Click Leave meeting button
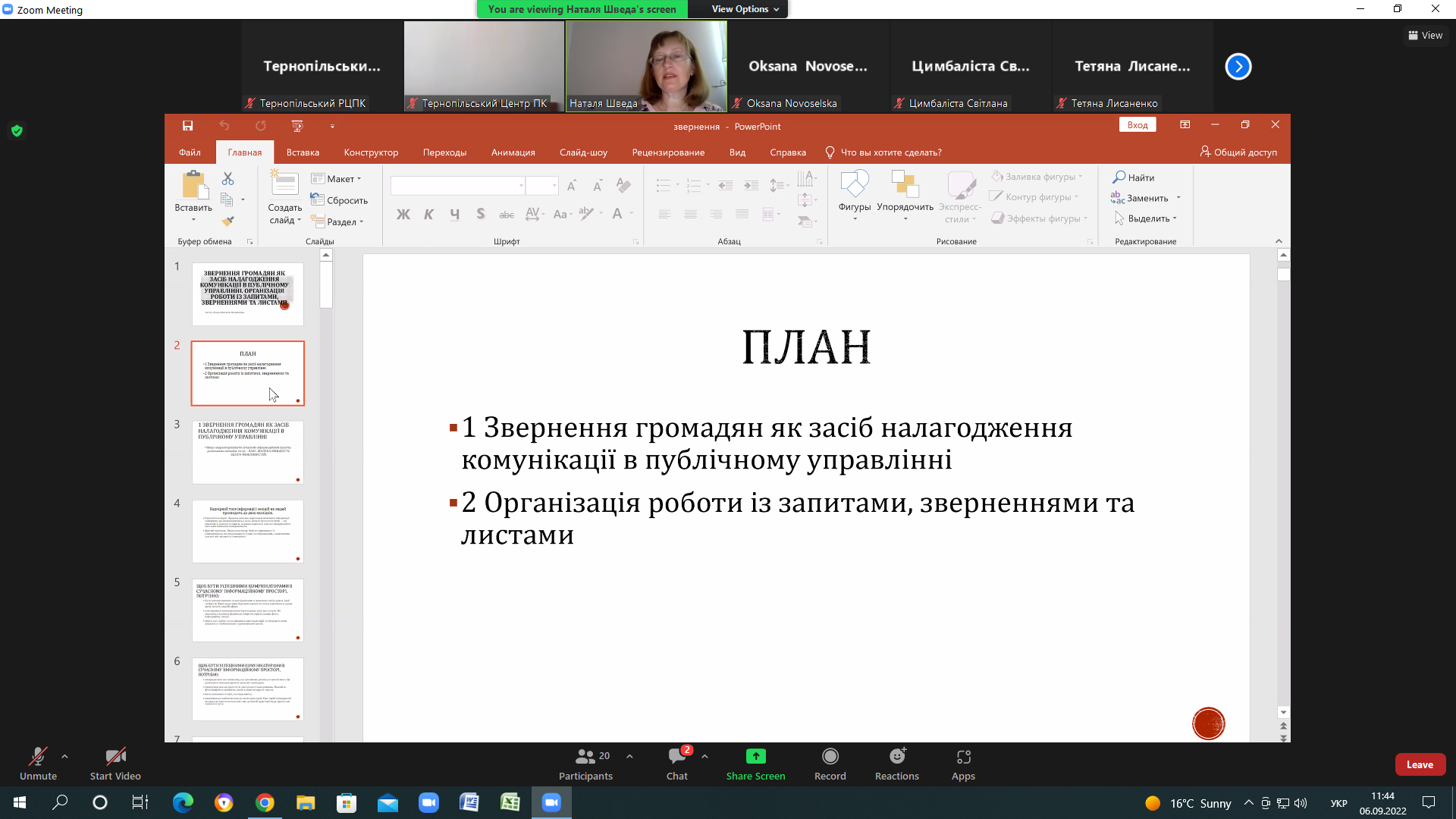The width and height of the screenshot is (1456, 819). point(1420,764)
